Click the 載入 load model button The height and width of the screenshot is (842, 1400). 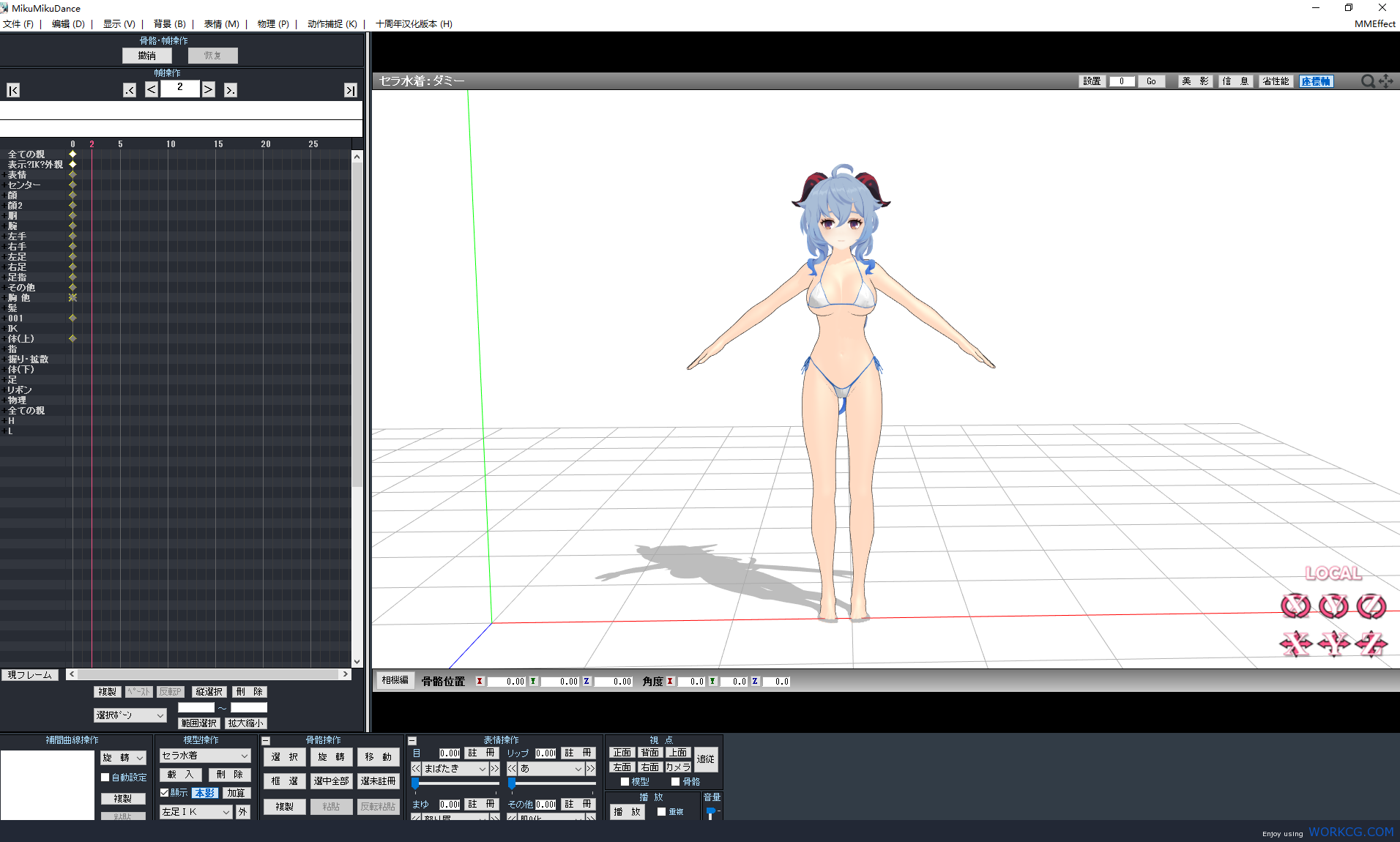click(x=180, y=775)
